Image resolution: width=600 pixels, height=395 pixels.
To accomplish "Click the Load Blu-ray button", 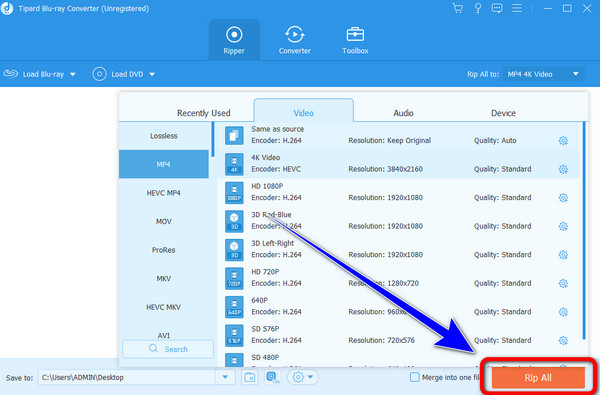I will tap(34, 74).
